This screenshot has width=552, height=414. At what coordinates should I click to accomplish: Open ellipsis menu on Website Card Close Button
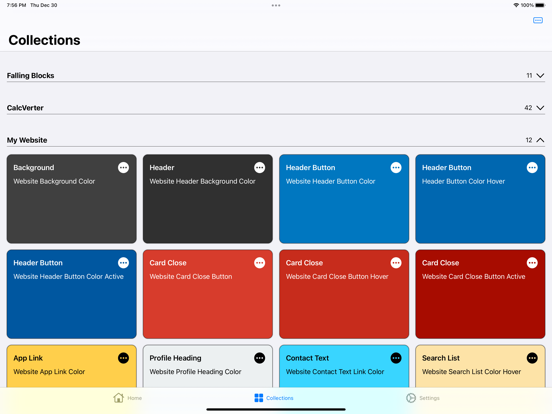(259, 263)
